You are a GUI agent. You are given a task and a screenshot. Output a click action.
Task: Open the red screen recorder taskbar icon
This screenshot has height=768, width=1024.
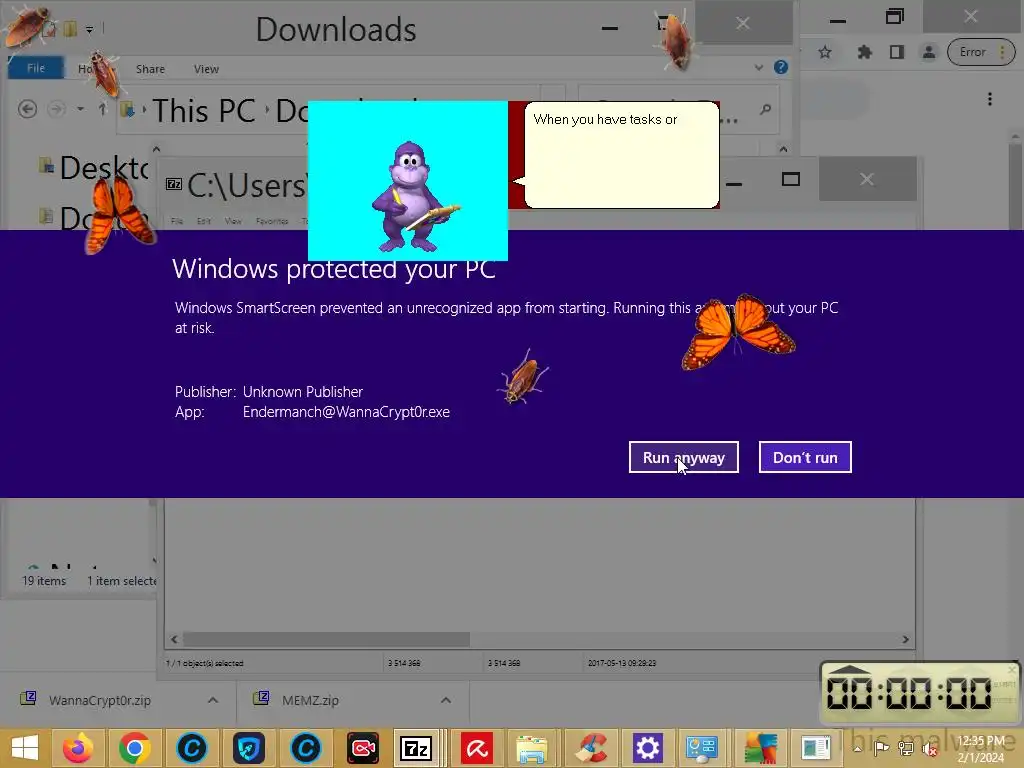[x=362, y=748]
